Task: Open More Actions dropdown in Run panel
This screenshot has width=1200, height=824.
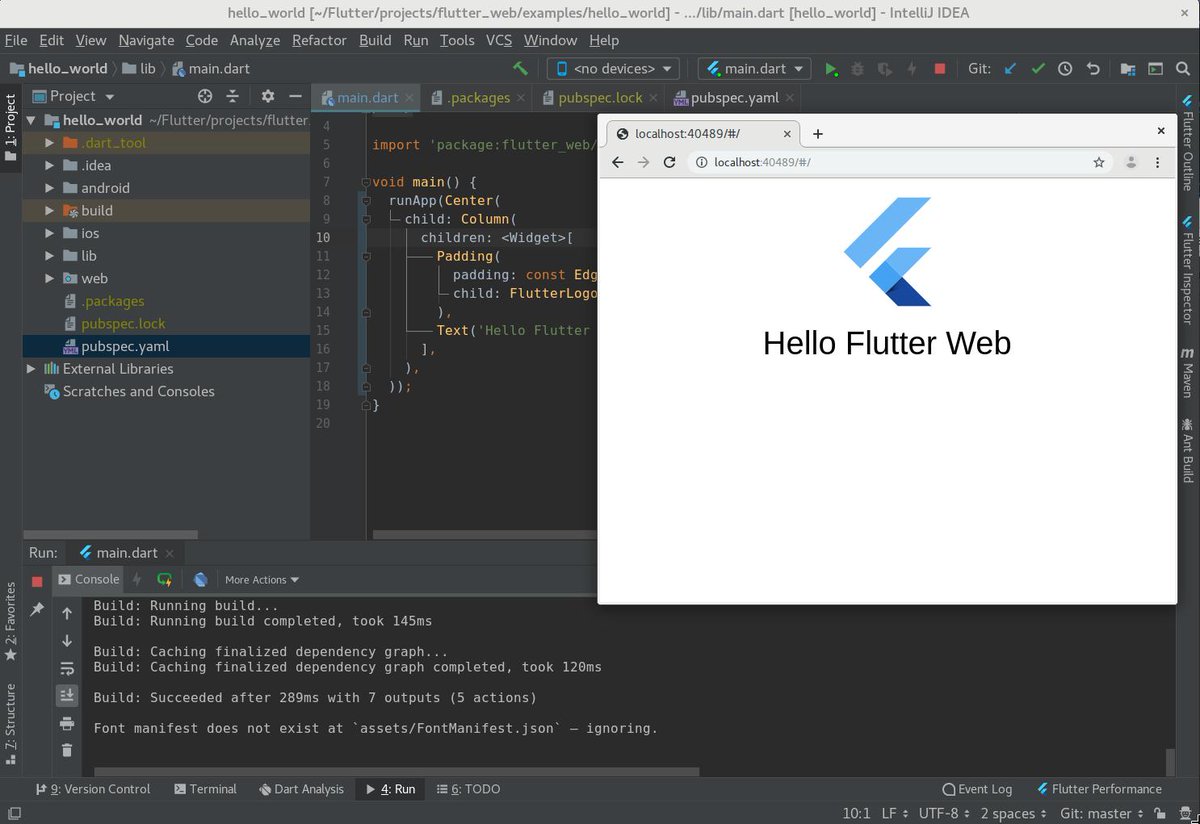Action: point(262,580)
